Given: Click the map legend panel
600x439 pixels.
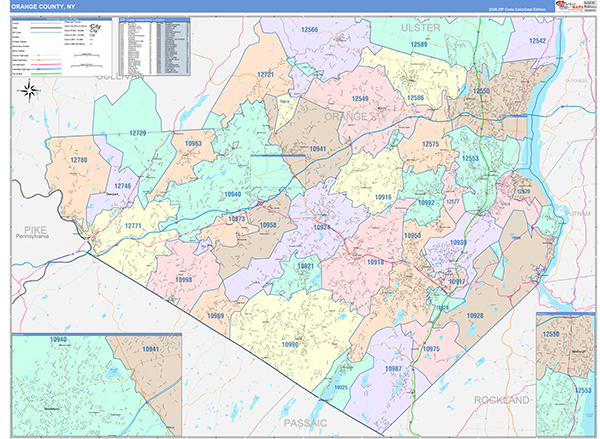Looking at the screenshot, I should point(62,46).
